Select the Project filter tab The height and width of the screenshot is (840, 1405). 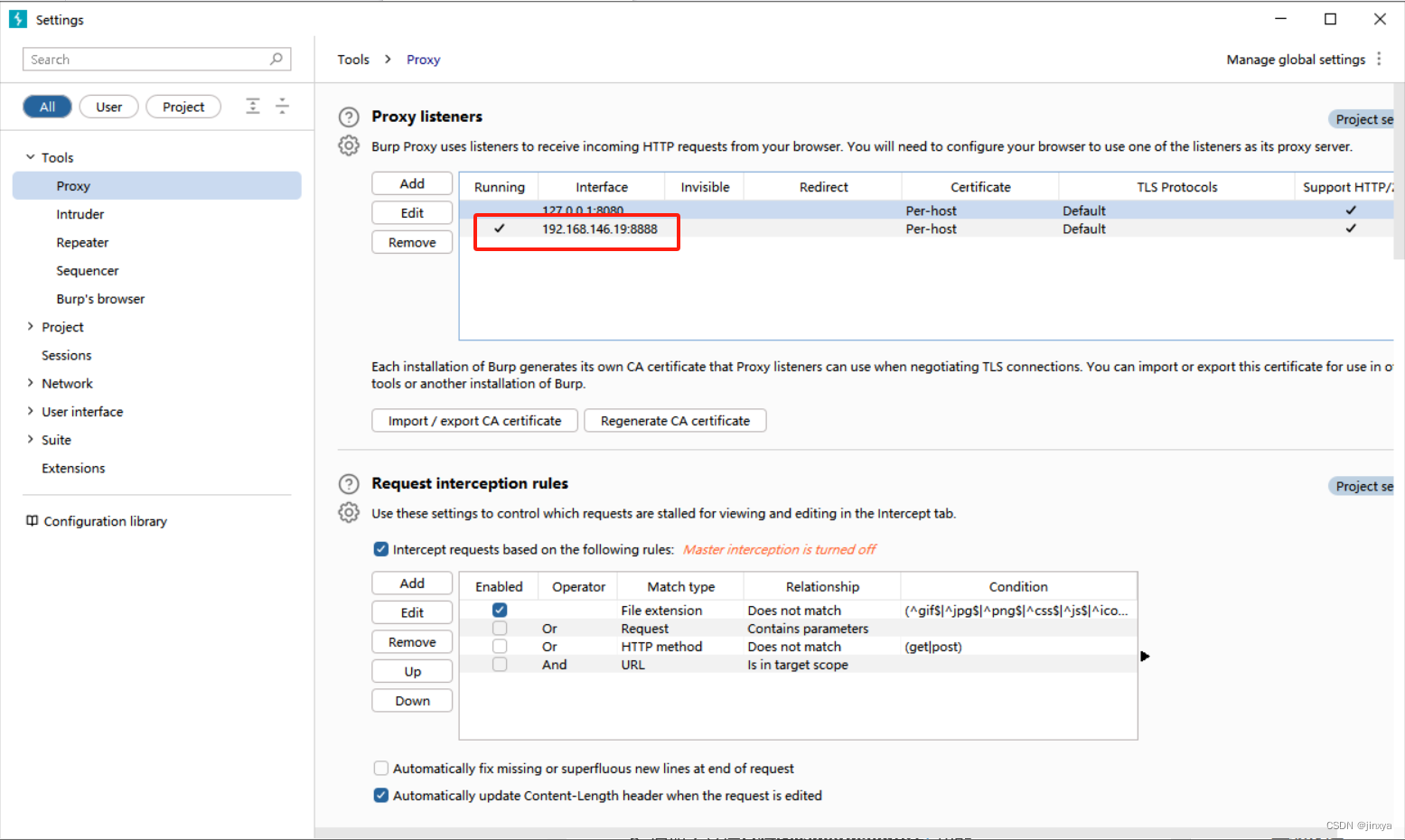(x=183, y=107)
